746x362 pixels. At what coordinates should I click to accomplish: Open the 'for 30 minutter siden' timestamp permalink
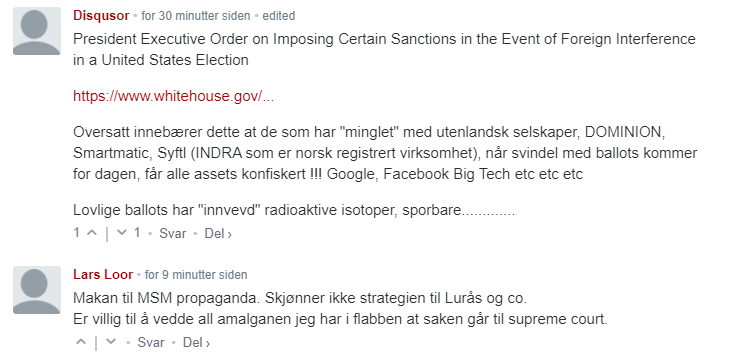(196, 16)
